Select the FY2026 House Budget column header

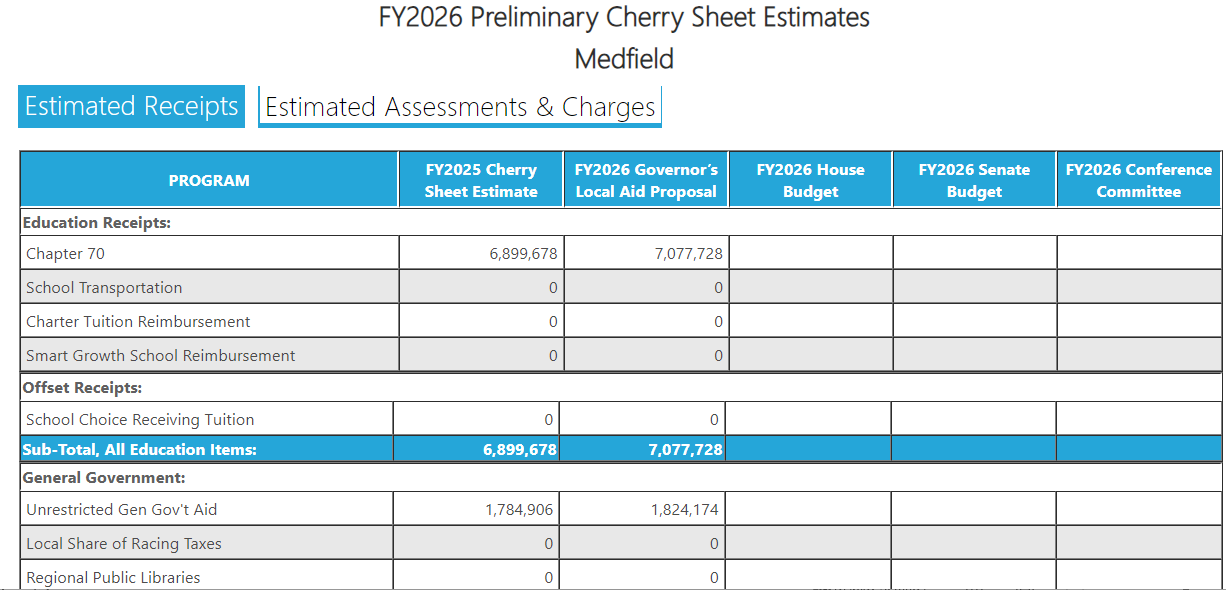point(810,180)
